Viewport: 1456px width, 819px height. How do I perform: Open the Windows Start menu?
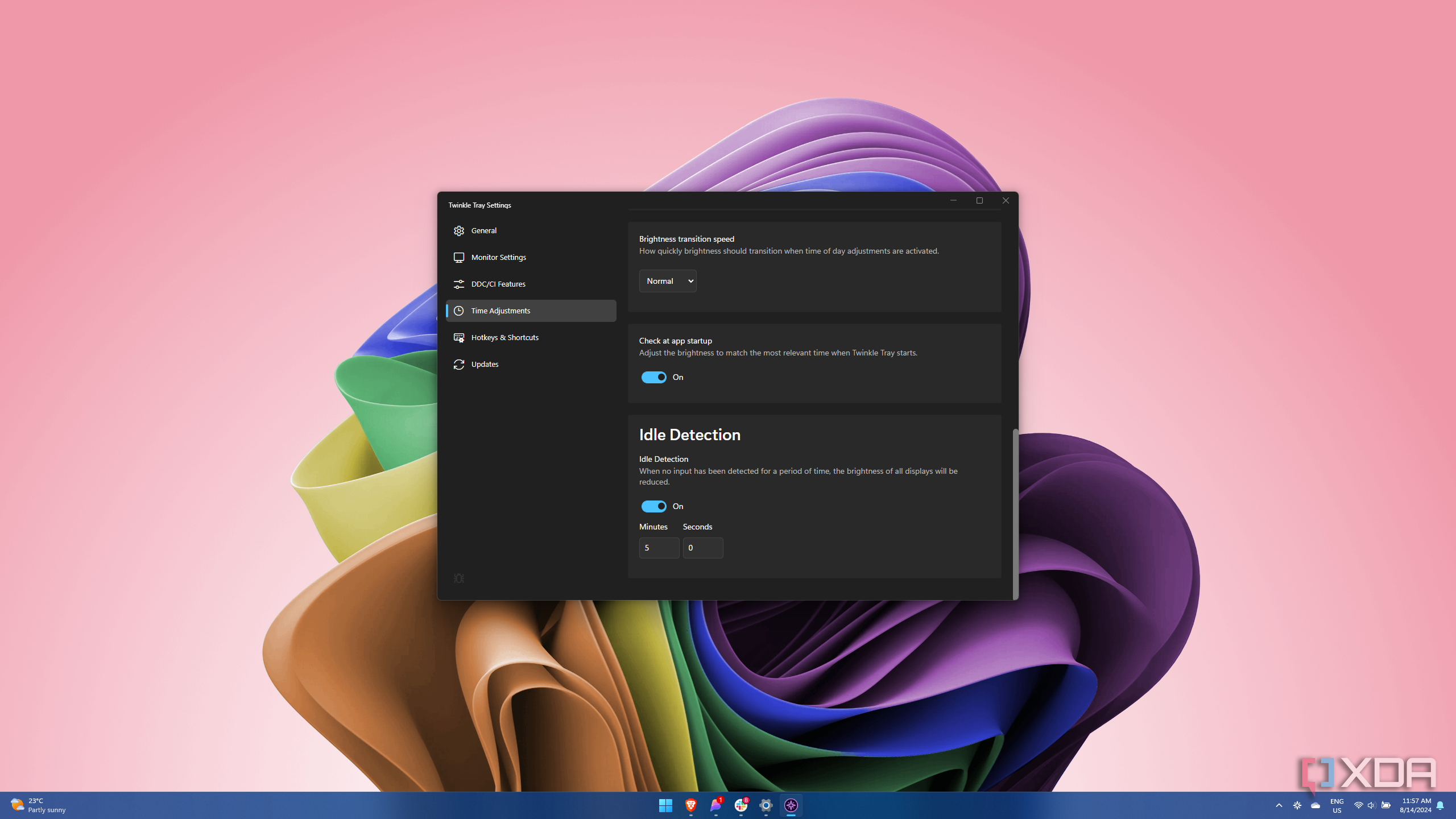(665, 805)
